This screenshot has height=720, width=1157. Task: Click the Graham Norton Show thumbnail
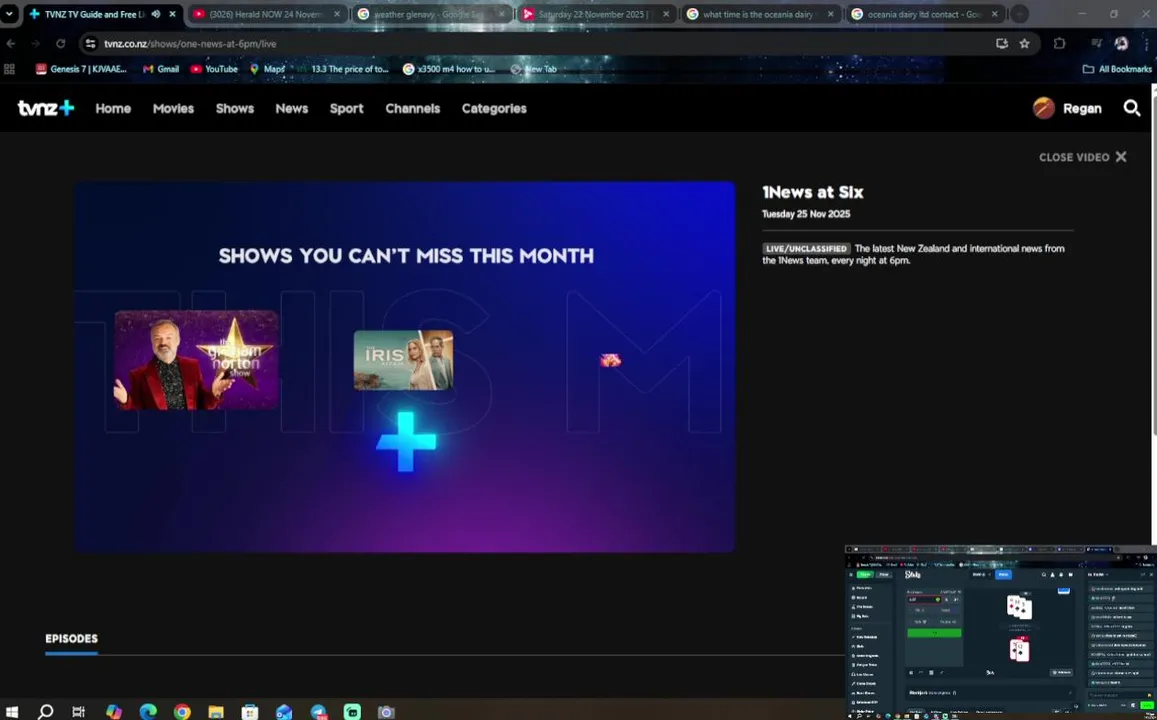pos(196,360)
